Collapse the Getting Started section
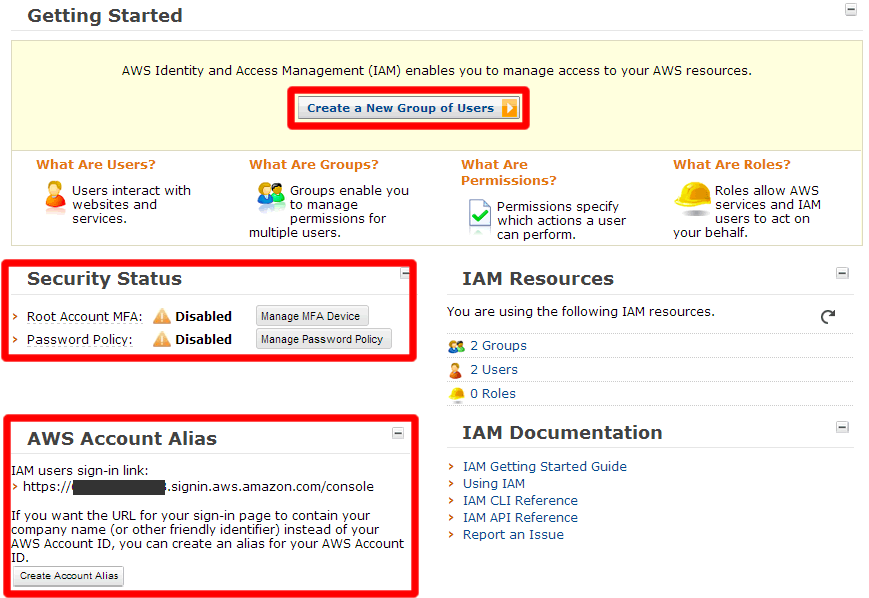 point(851,9)
